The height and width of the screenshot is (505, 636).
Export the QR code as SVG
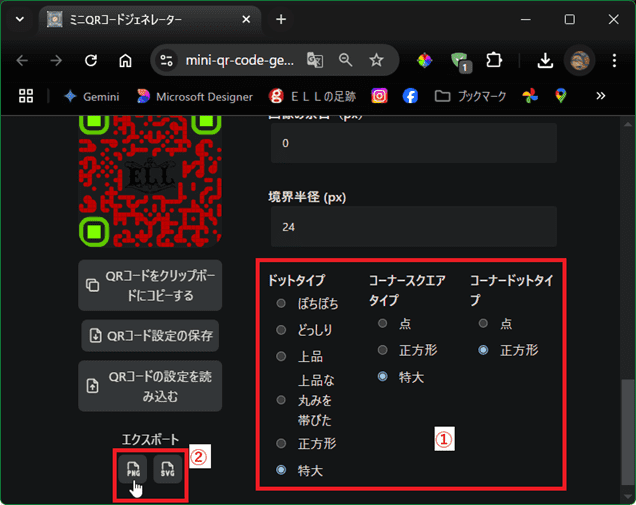[x=167, y=468]
